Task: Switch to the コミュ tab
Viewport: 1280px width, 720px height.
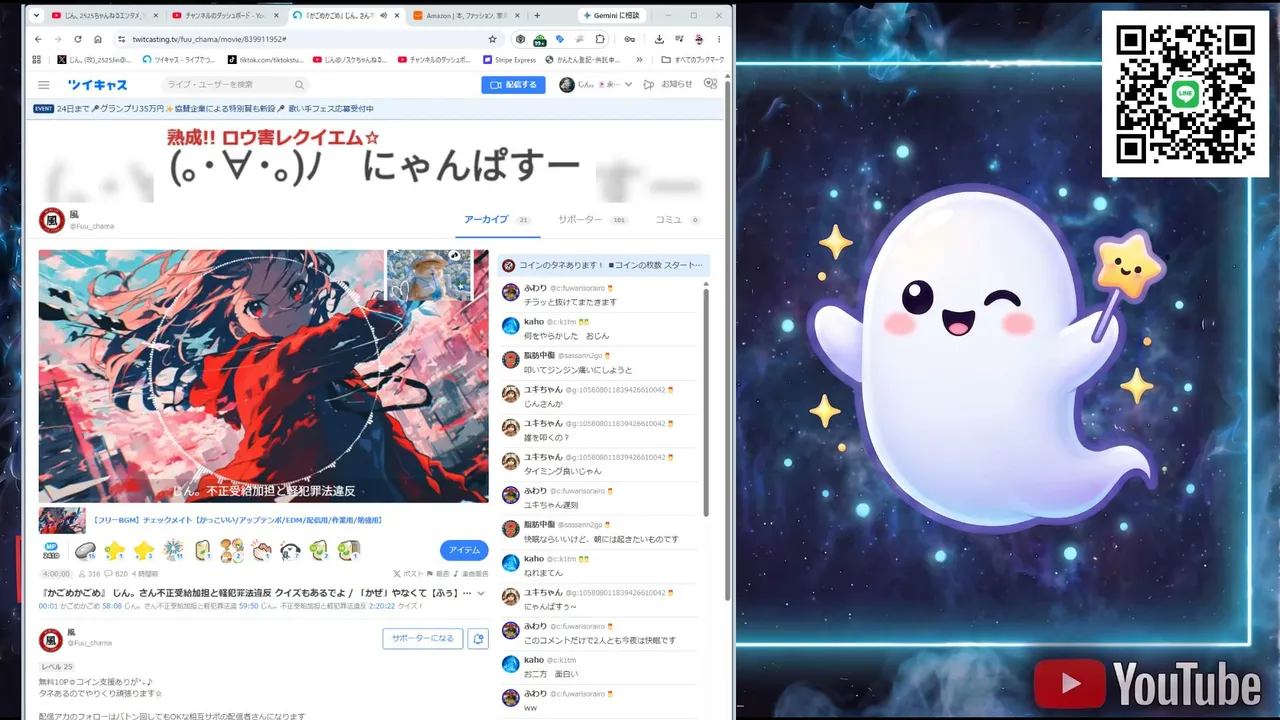Action: (x=677, y=220)
